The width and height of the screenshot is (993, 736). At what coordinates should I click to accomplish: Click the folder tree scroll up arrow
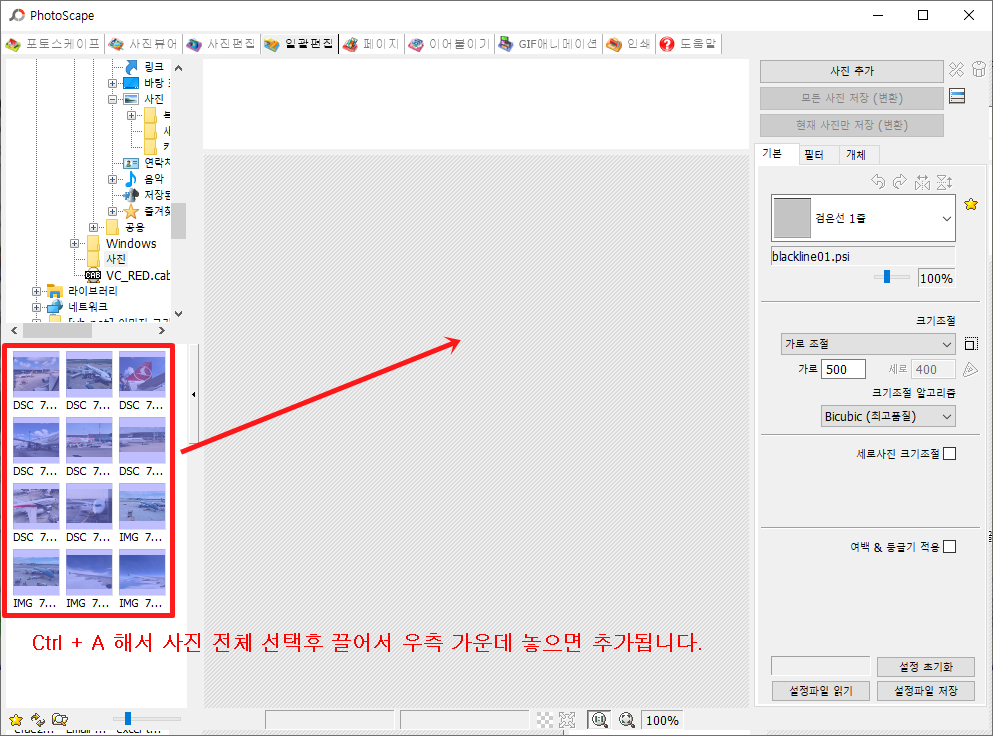(179, 68)
